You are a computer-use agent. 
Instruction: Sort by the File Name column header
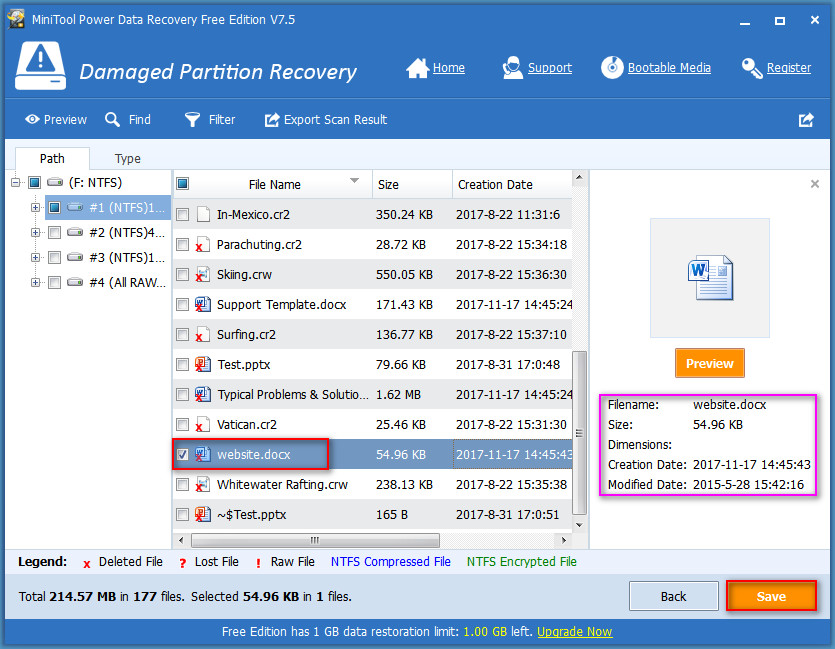(274, 184)
